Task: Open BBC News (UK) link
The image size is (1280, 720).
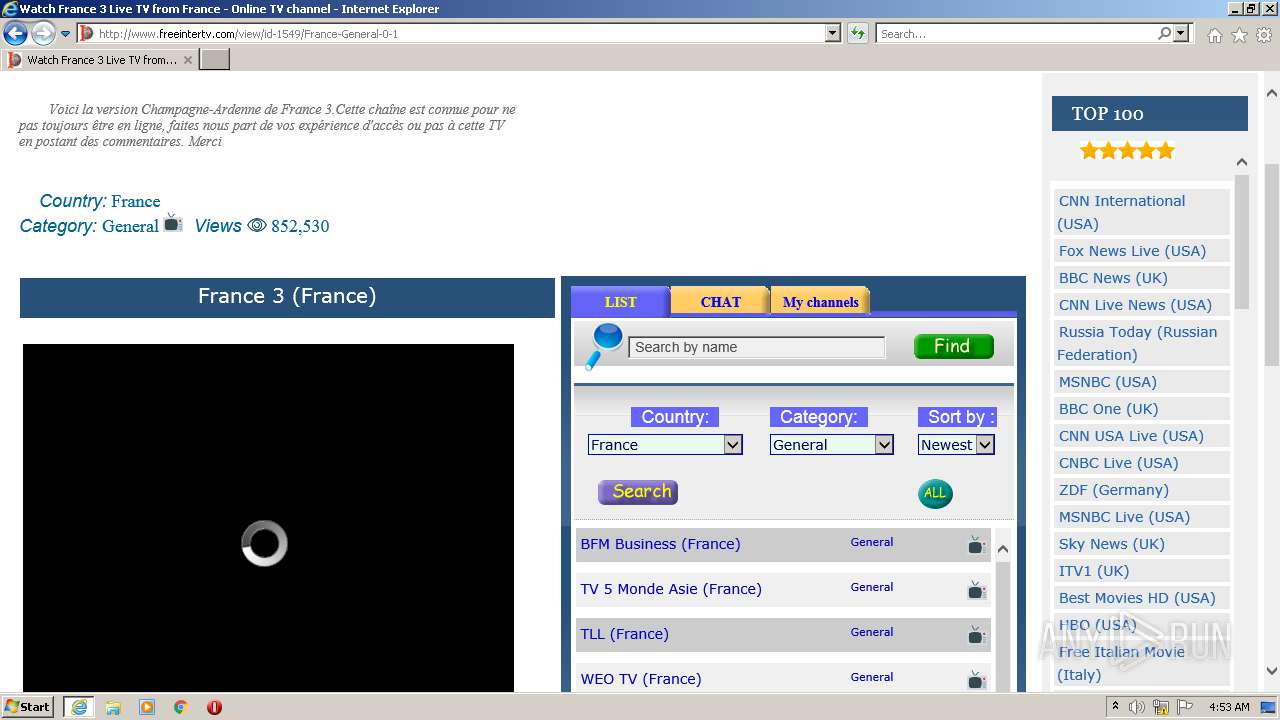Action: 1113,278
